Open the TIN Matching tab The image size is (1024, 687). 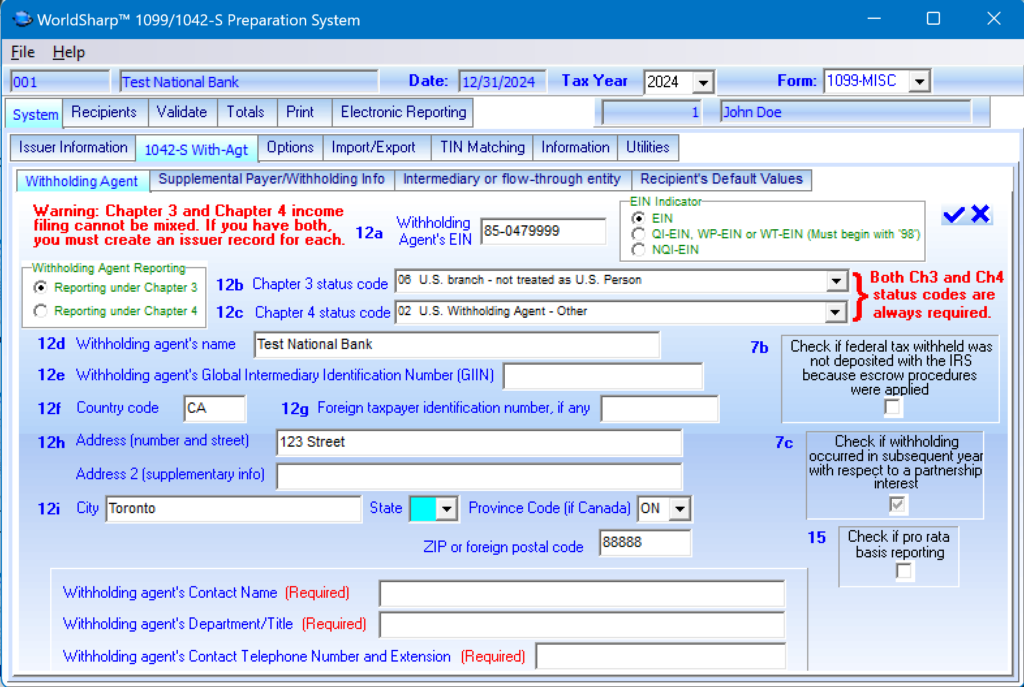[x=482, y=148]
